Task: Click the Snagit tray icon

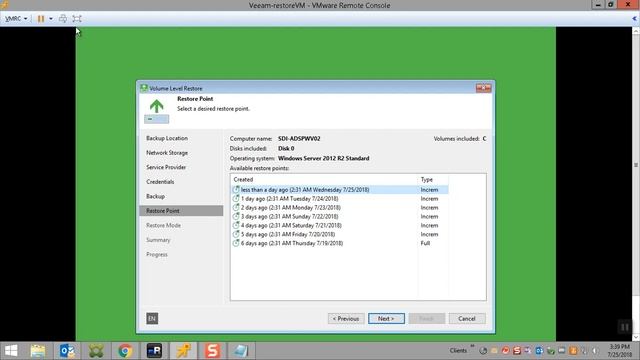Action: click(x=517, y=351)
